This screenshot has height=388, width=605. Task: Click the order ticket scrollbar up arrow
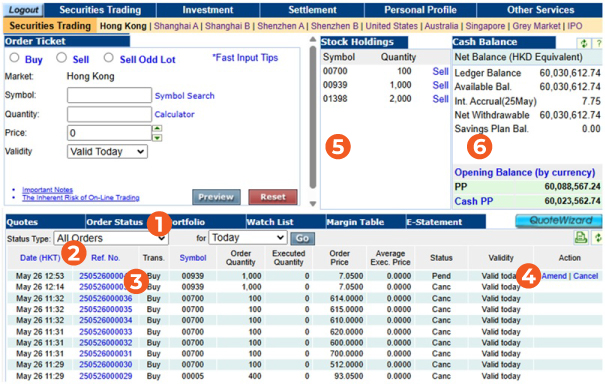click(313, 39)
